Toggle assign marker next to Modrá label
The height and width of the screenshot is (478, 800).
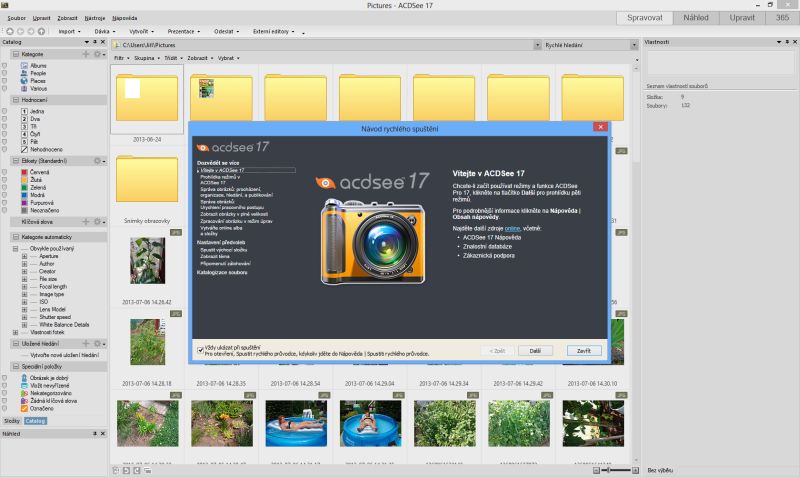tap(5, 195)
